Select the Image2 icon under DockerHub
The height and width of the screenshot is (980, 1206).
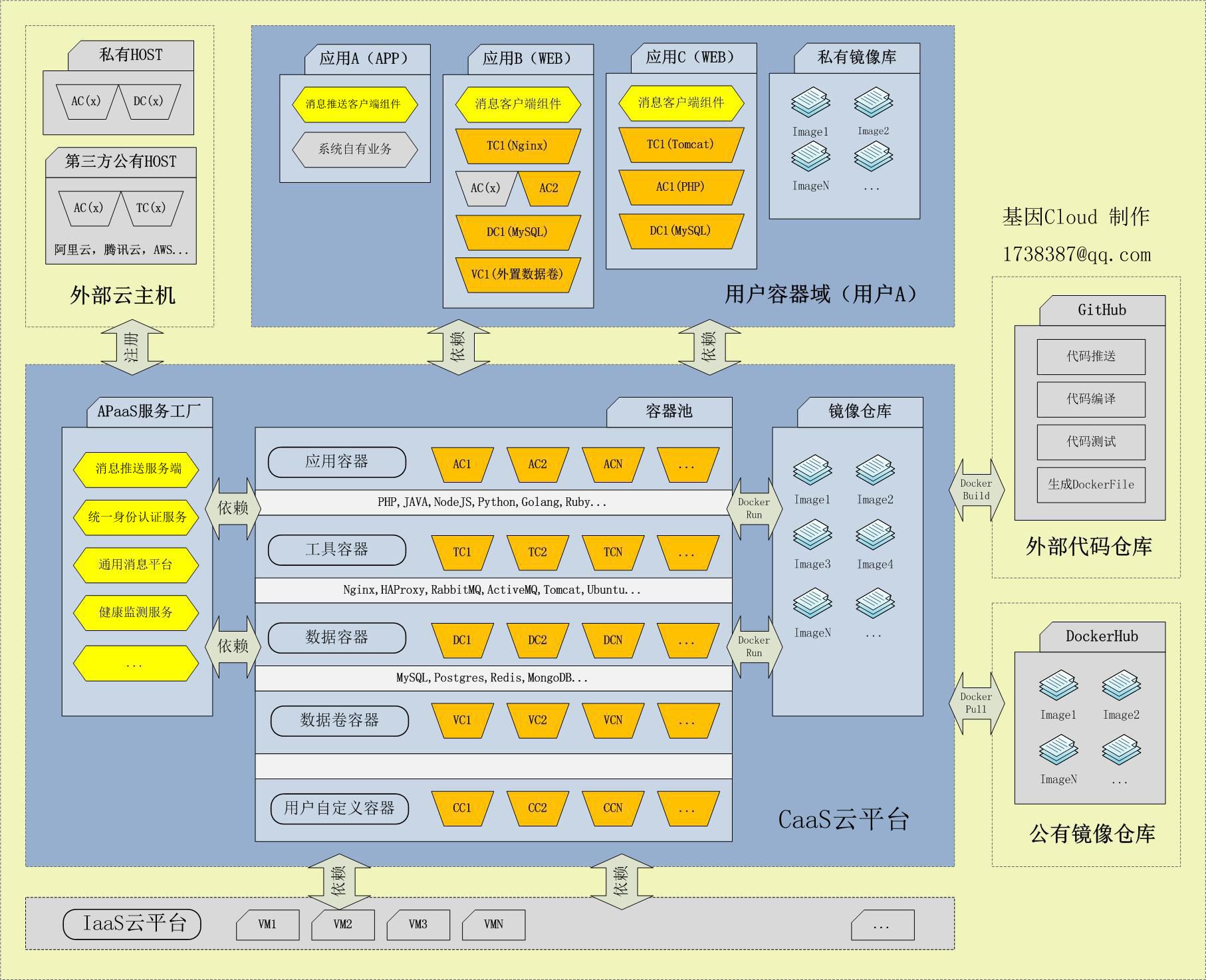(x=1121, y=687)
